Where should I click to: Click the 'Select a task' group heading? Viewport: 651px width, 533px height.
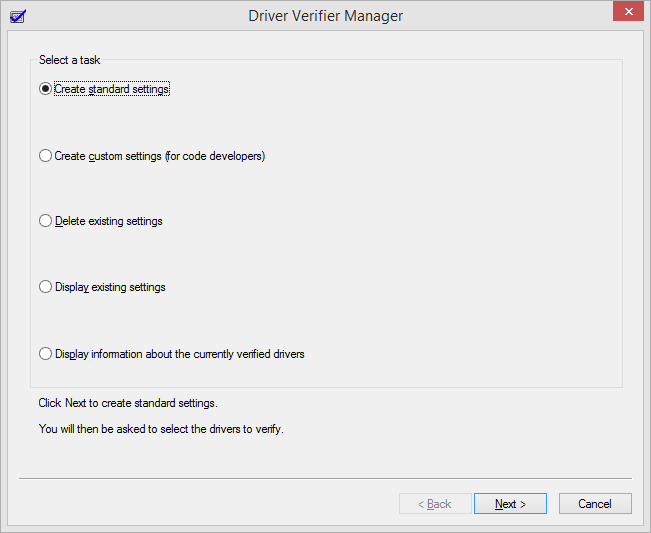70,60
